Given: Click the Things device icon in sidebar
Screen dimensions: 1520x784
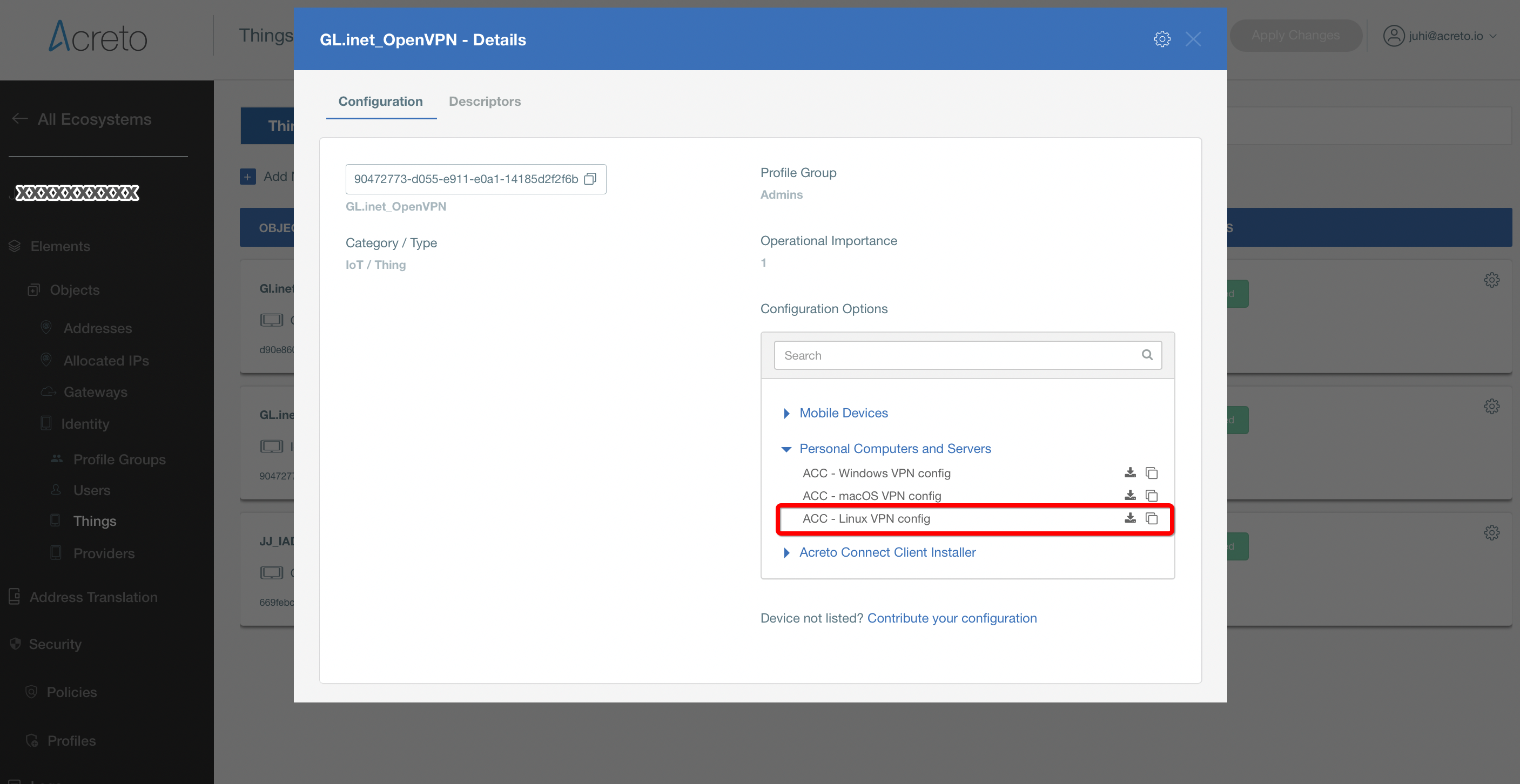Looking at the screenshot, I should [x=56, y=521].
